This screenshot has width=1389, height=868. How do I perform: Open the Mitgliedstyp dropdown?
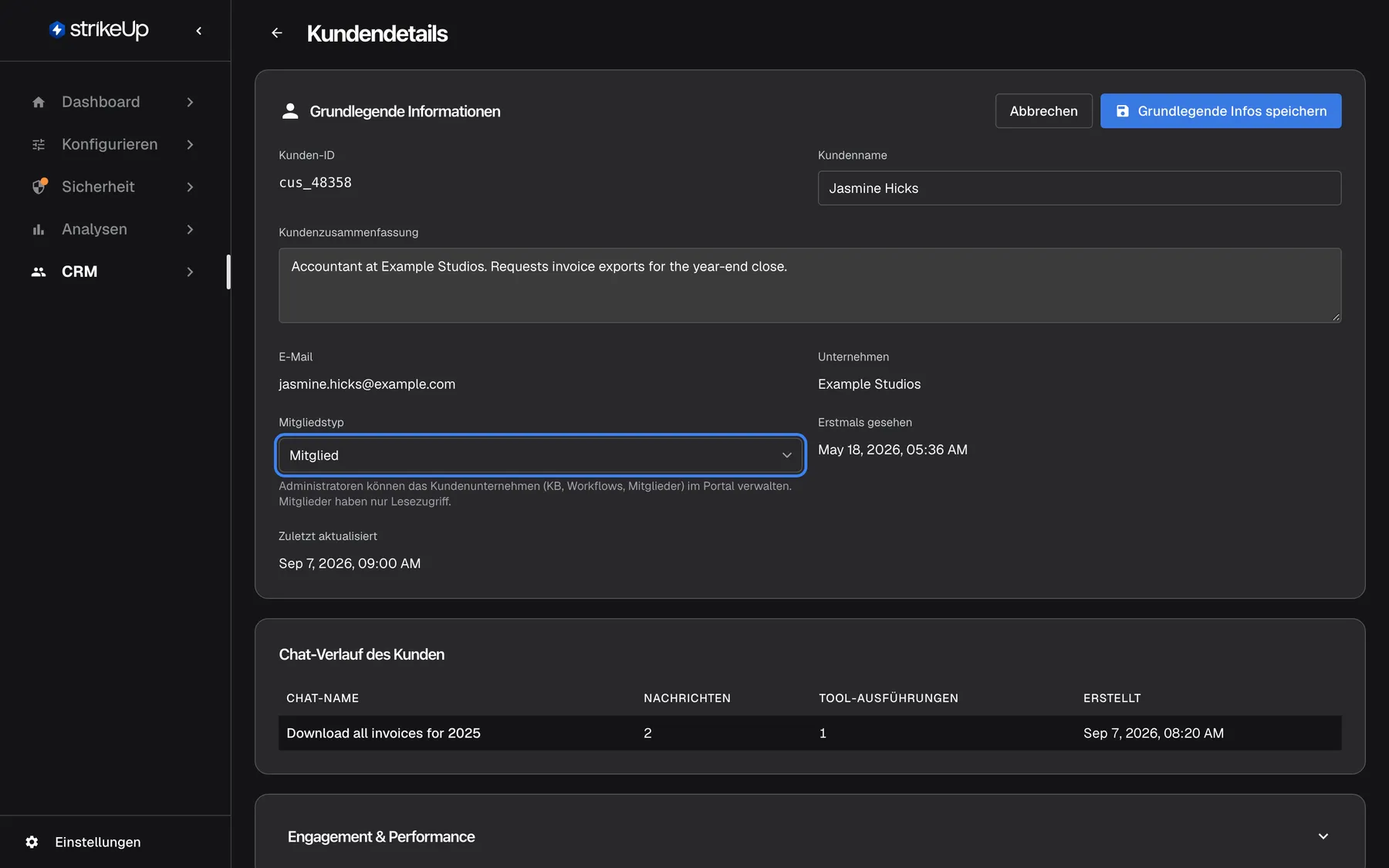(540, 455)
